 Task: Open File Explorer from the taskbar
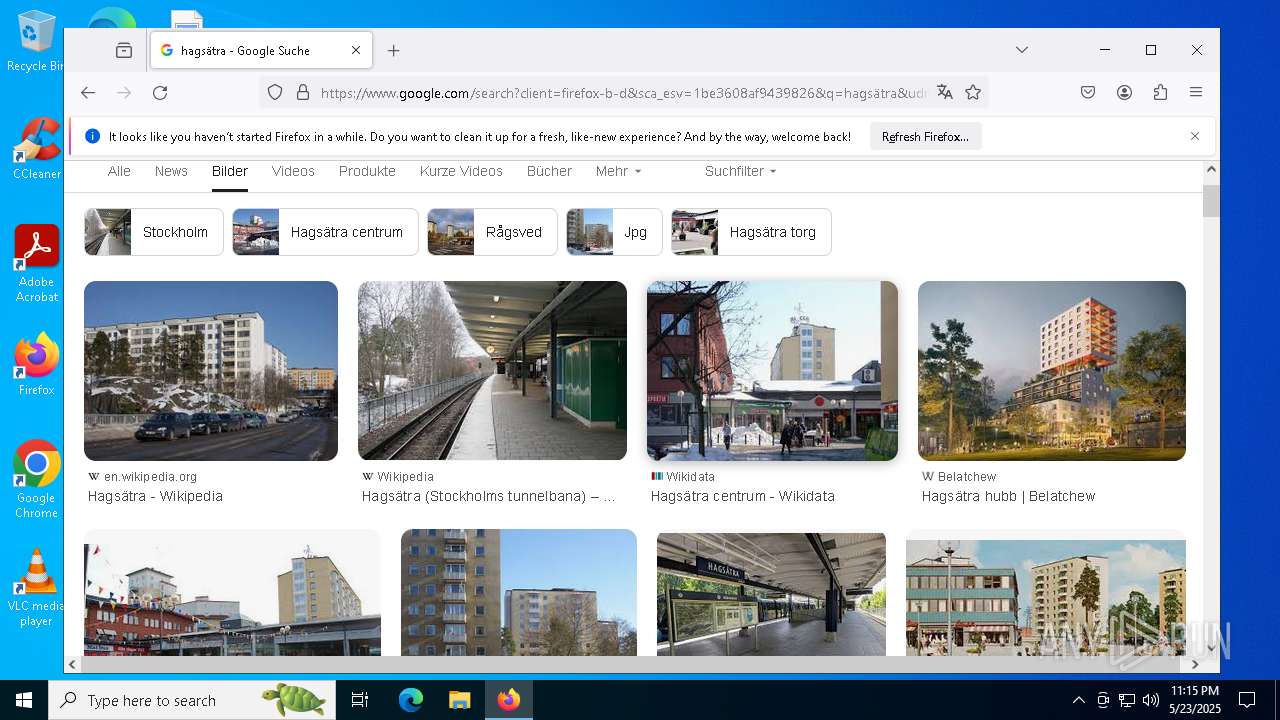[x=459, y=700]
